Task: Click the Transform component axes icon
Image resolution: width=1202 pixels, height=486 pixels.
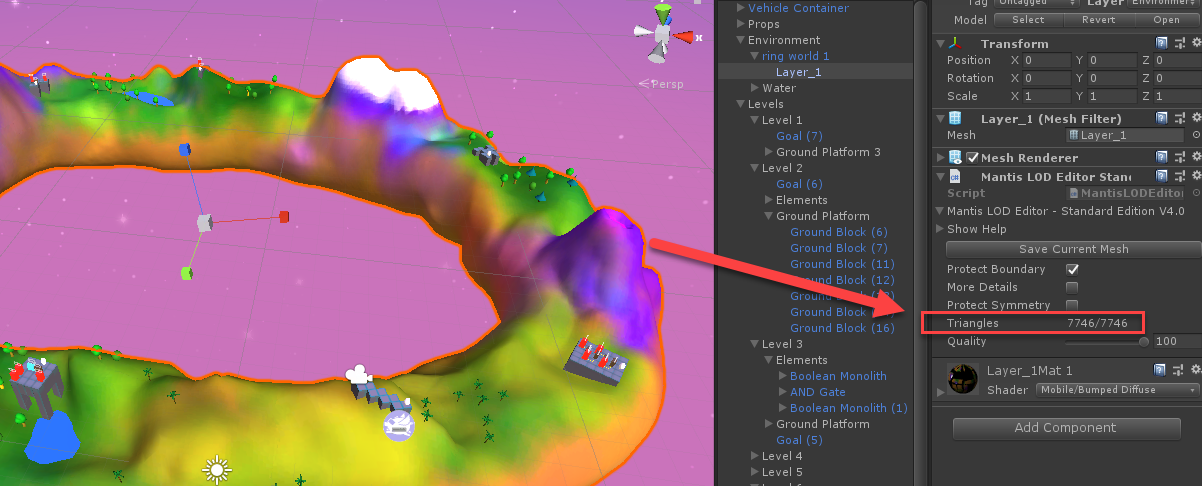Action: tap(957, 43)
